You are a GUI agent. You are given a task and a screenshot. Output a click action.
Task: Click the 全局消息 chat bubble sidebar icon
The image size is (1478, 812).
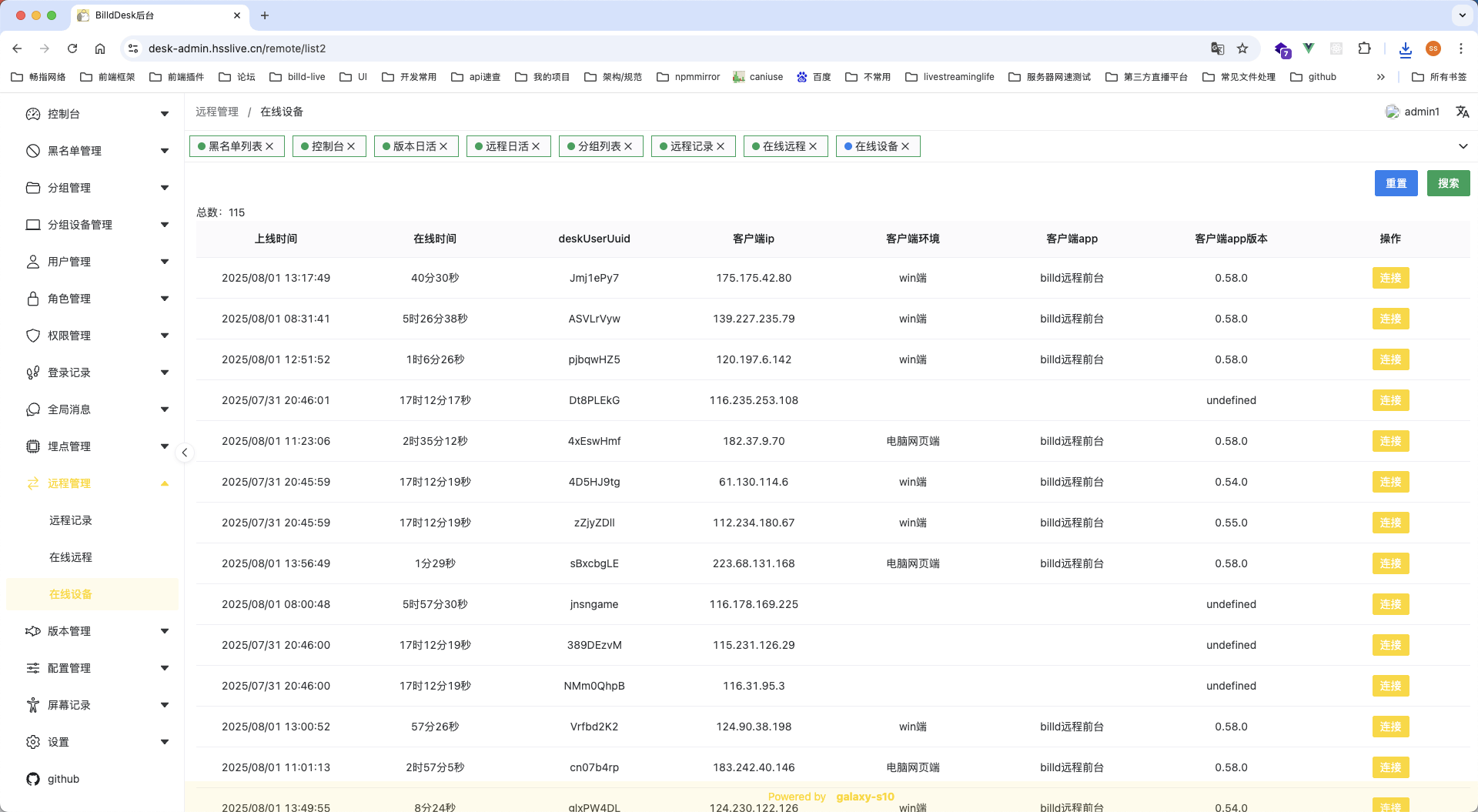click(x=33, y=409)
